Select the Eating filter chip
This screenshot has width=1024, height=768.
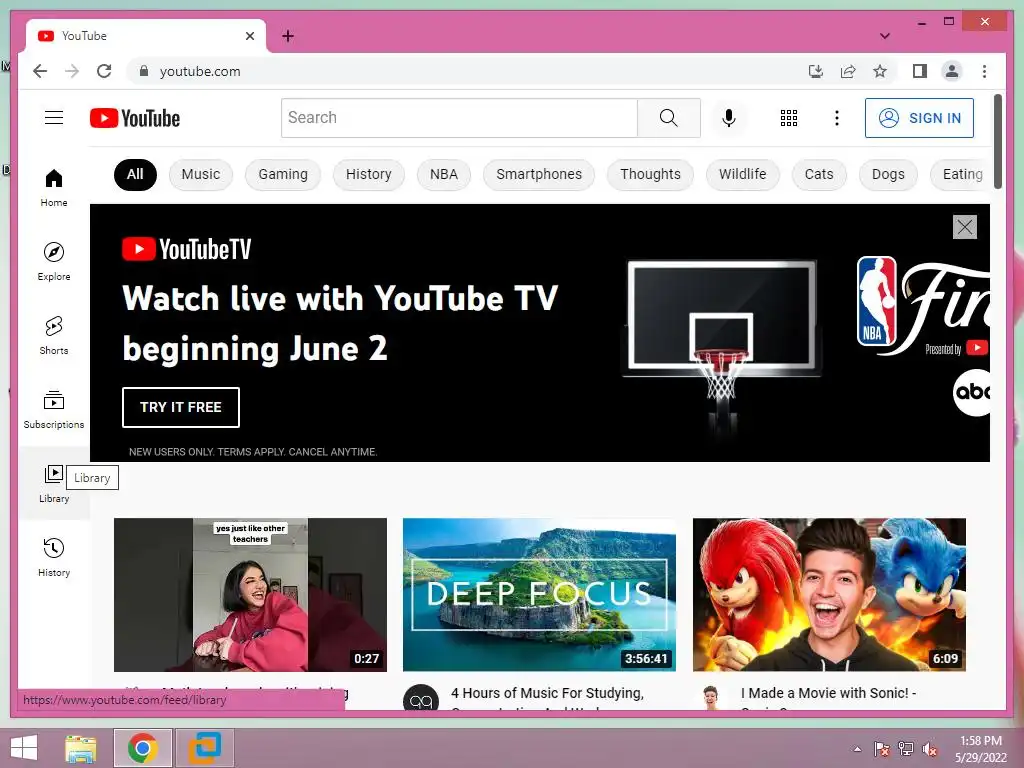pyautogui.click(x=960, y=174)
